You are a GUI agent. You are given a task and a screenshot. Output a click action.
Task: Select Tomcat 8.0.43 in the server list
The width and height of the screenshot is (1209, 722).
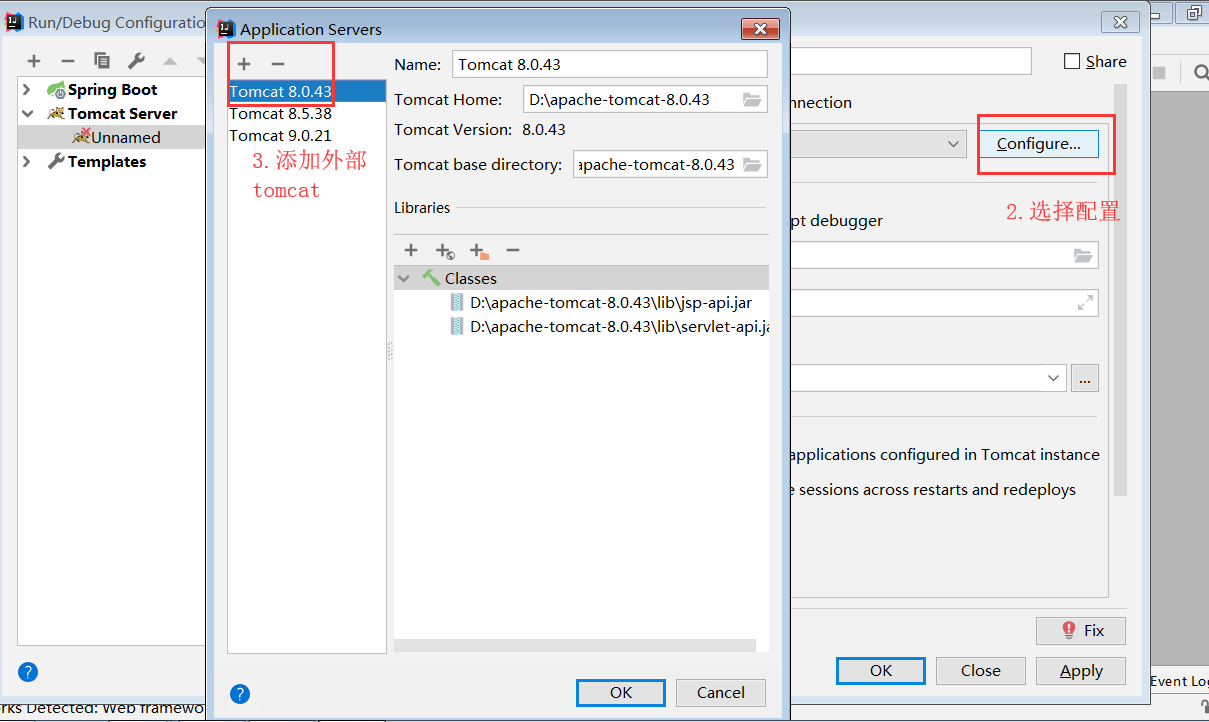click(x=307, y=91)
